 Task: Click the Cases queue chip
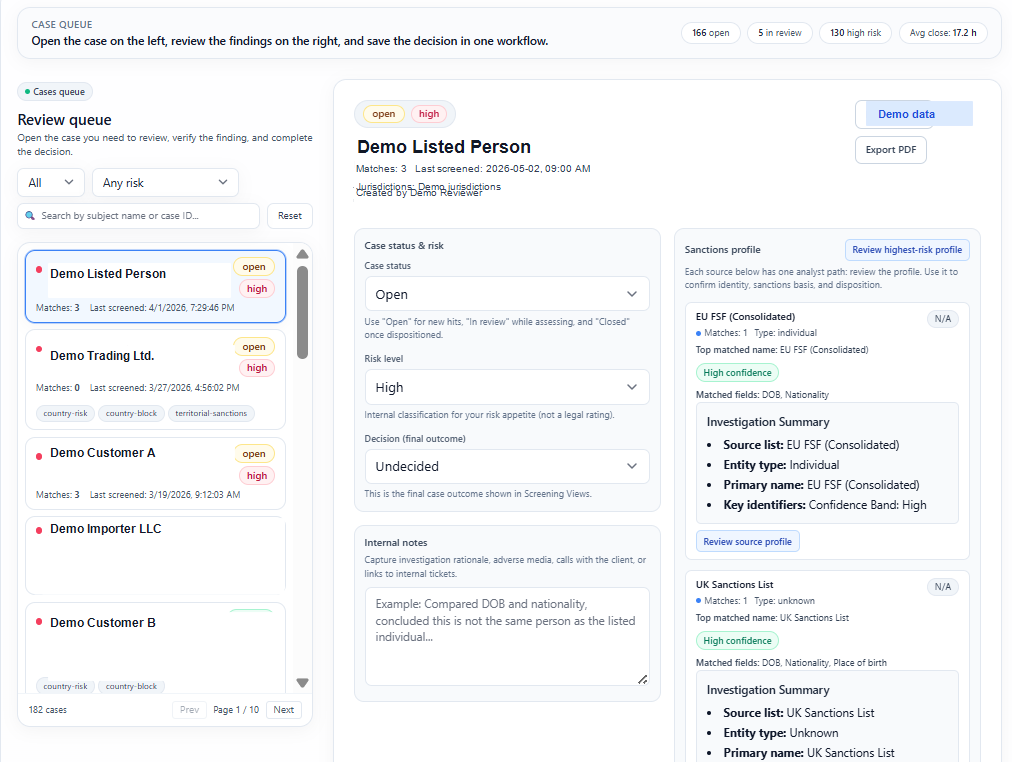pos(55,92)
